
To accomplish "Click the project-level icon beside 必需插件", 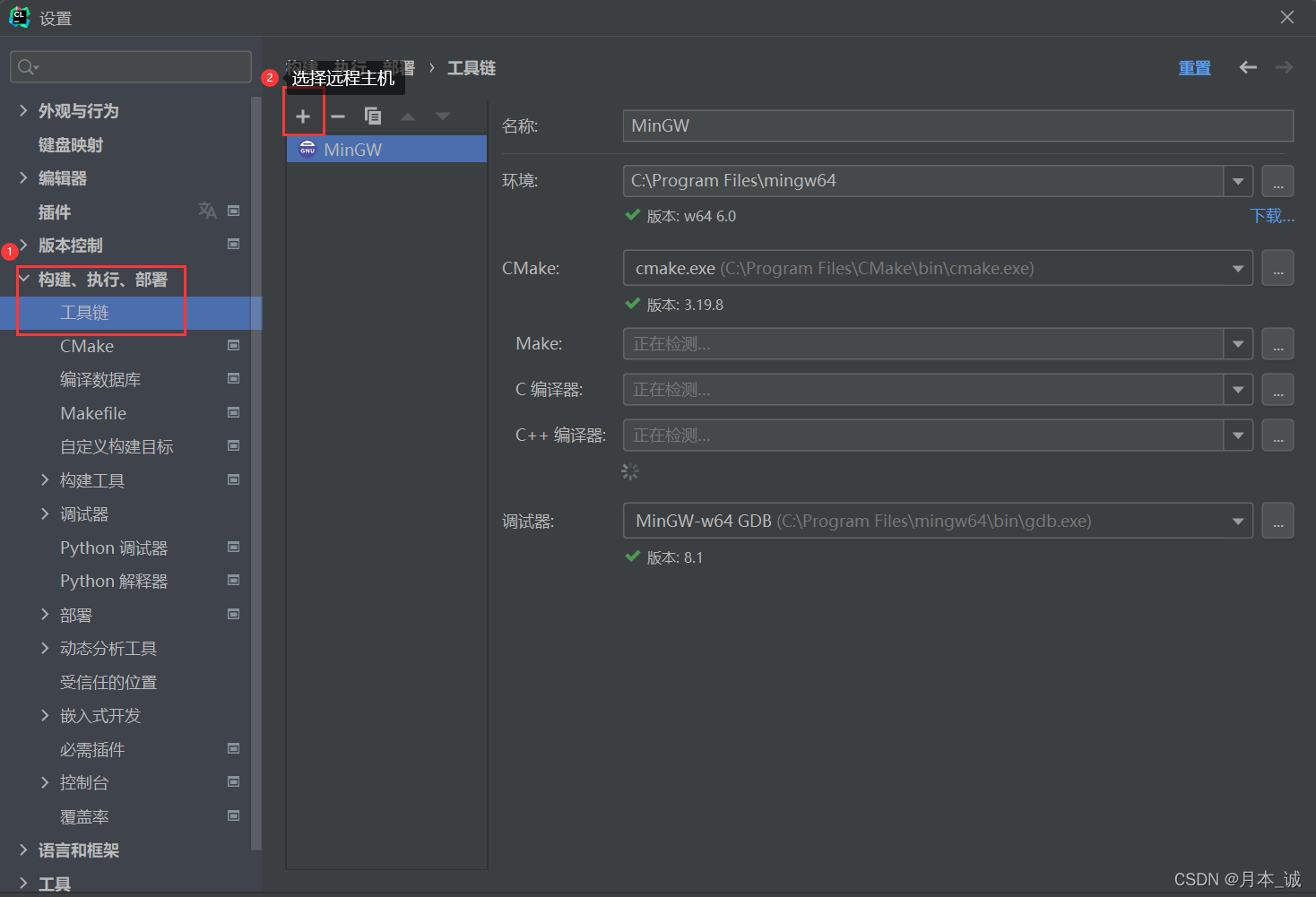I will point(234,748).
